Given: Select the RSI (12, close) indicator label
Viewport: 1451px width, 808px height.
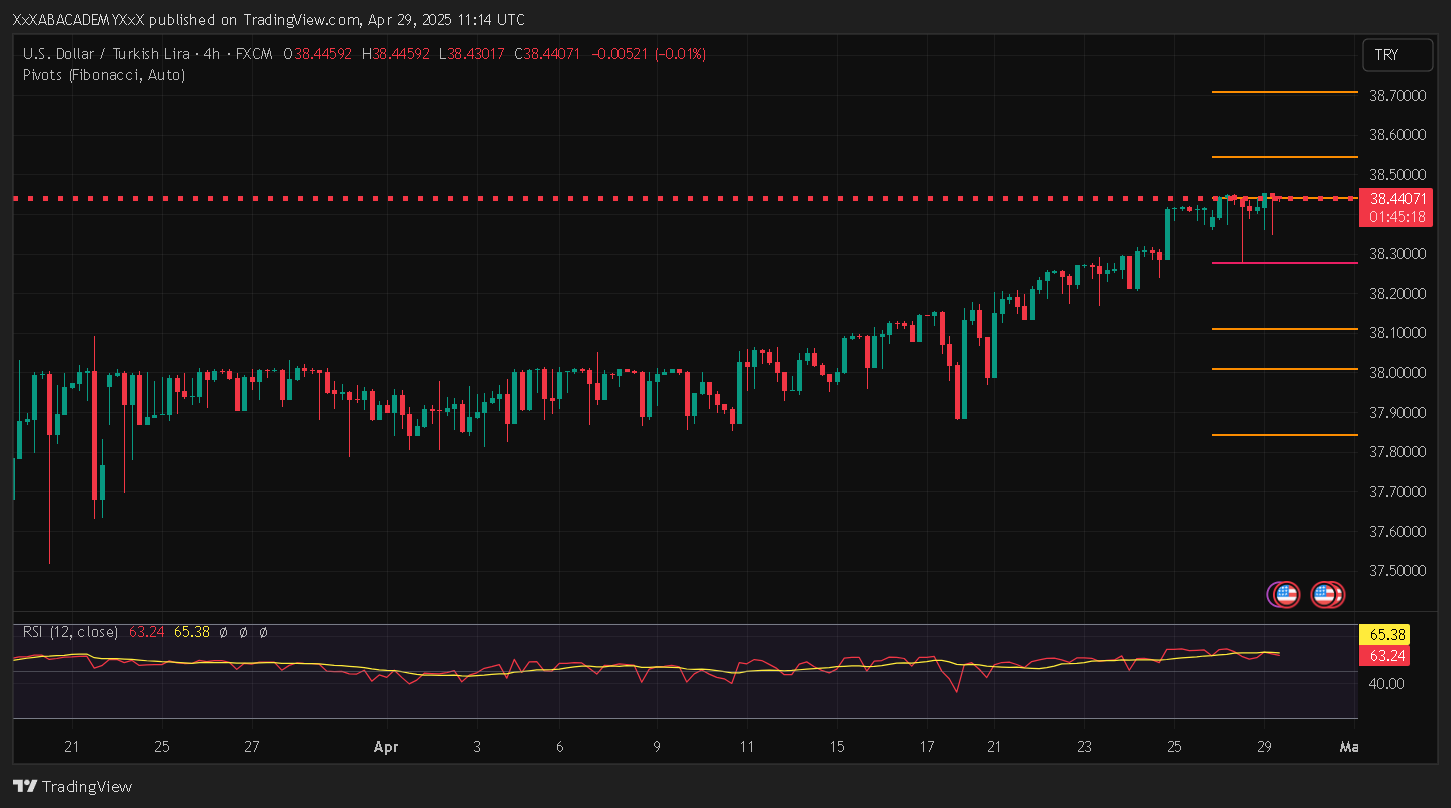Looking at the screenshot, I should tap(70, 632).
